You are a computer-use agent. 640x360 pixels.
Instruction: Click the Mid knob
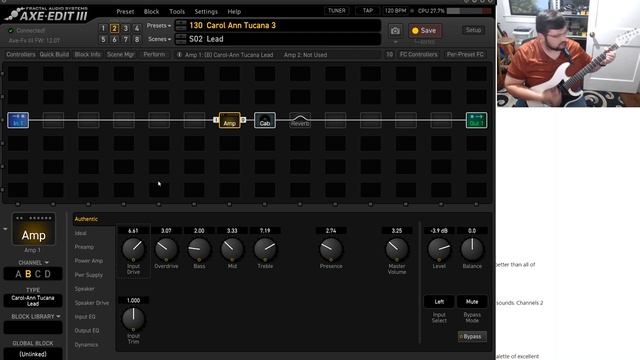(x=232, y=249)
